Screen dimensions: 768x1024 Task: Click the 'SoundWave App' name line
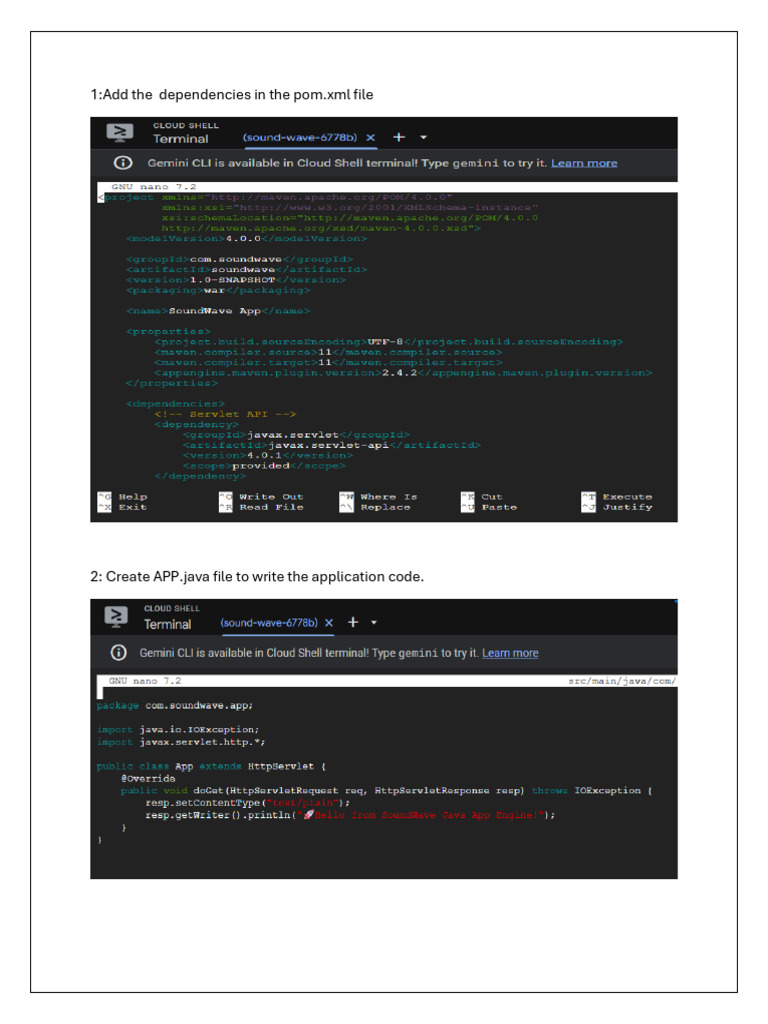tap(217, 311)
